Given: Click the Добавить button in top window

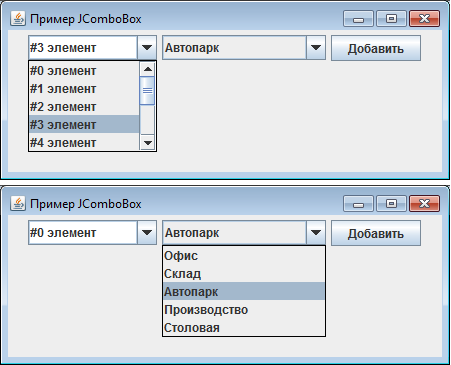Looking at the screenshot, I should click(x=376, y=48).
